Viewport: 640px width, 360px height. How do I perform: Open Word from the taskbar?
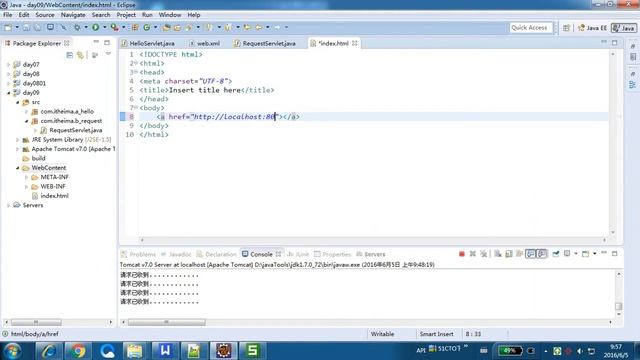[165, 351]
